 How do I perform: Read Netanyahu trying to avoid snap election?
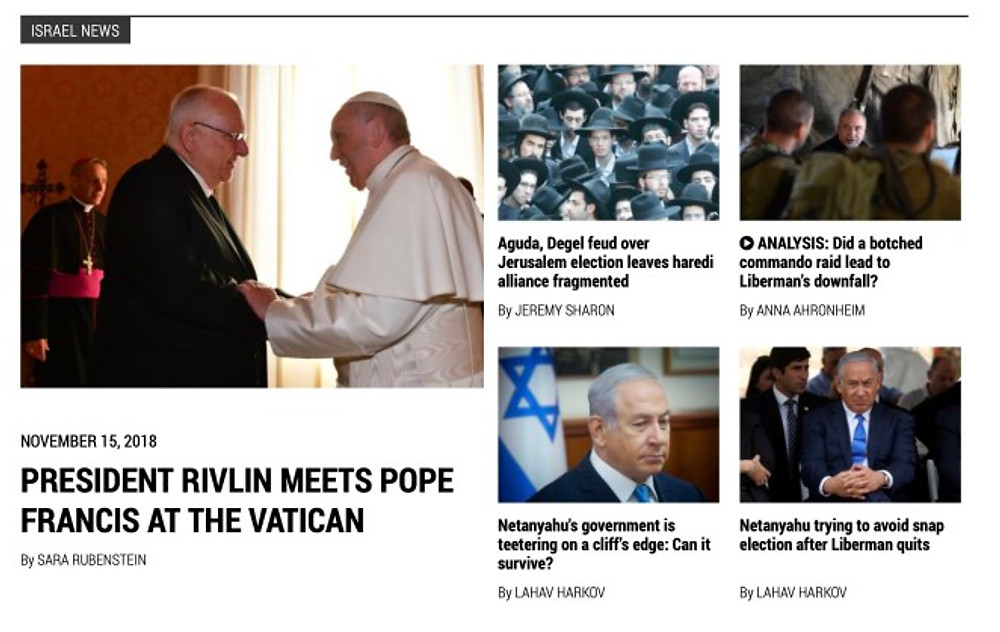[x=842, y=535]
